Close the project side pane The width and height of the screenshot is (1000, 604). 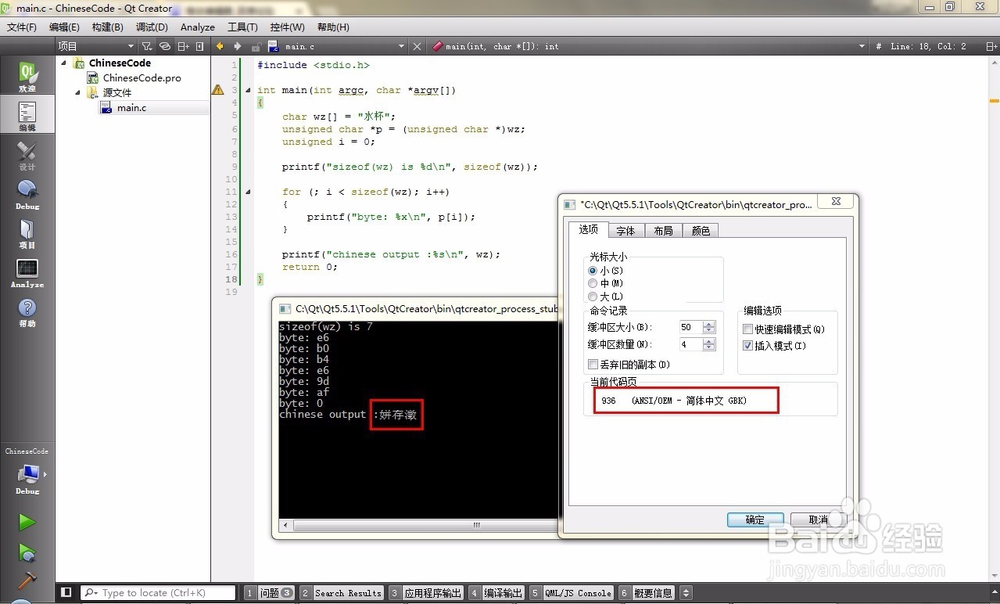point(200,46)
